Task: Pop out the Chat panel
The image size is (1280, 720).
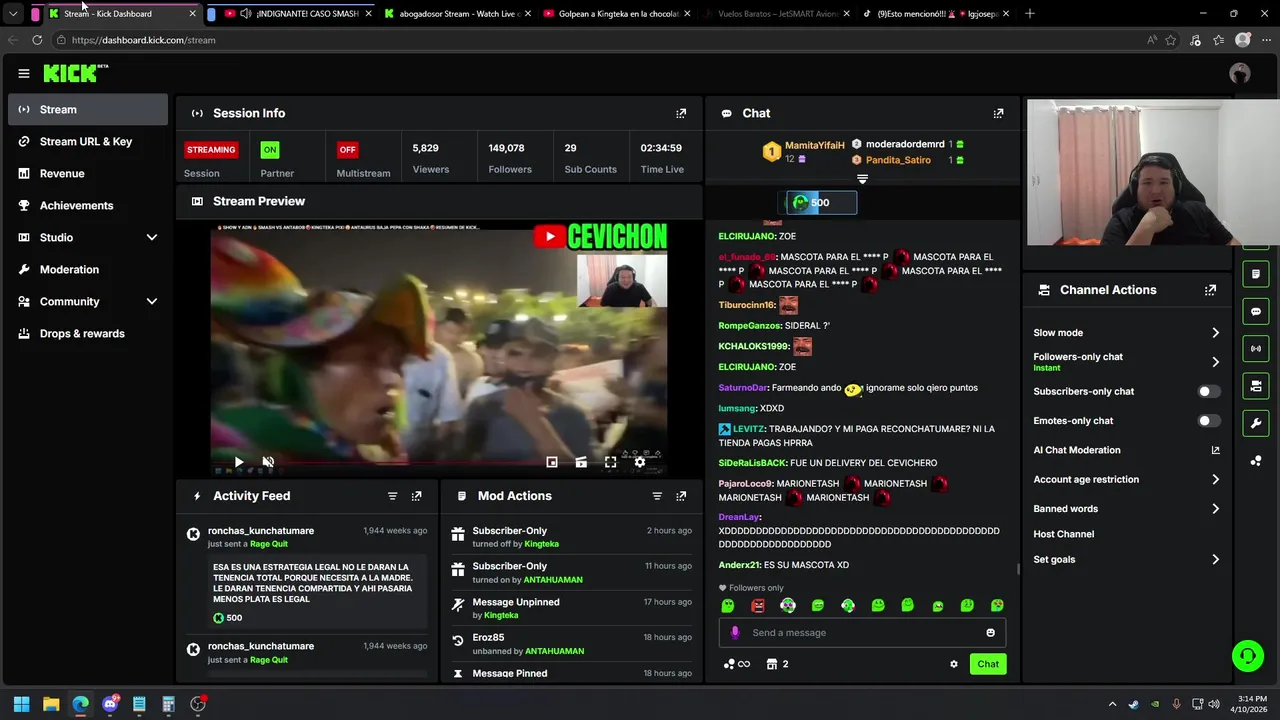Action: tap(998, 113)
